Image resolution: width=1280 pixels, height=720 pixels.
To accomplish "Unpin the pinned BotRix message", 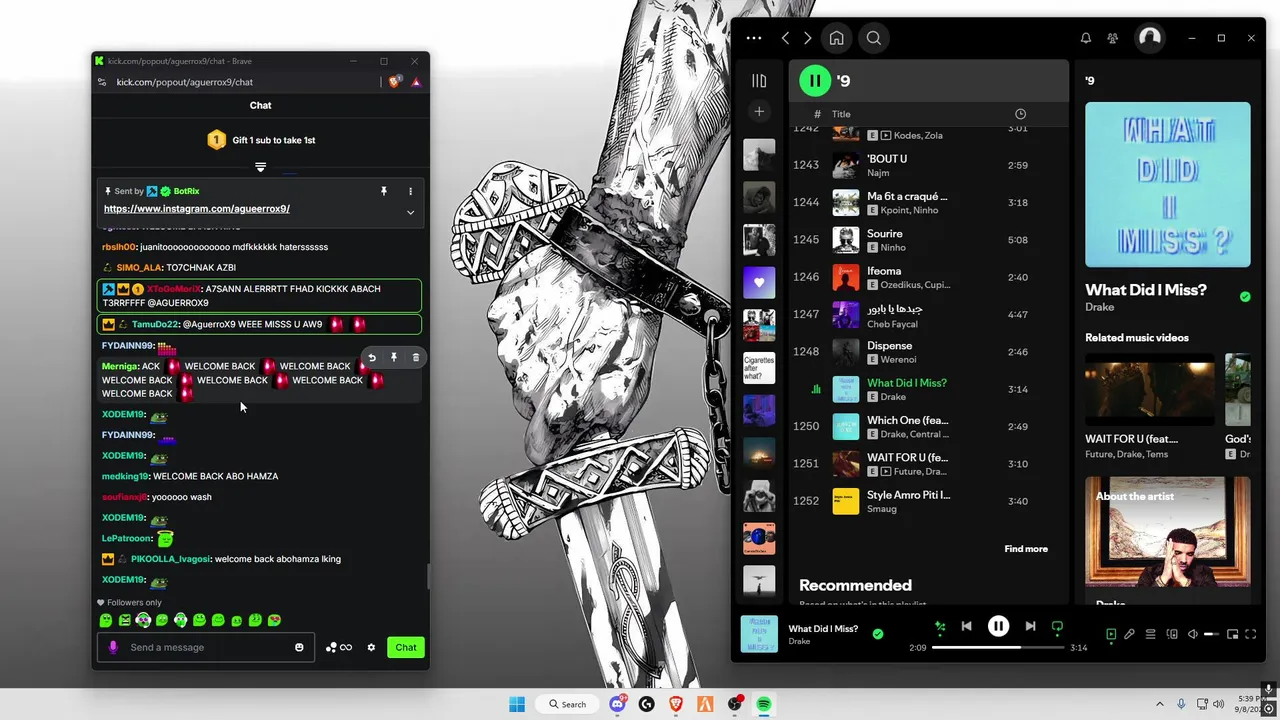I will coord(383,191).
